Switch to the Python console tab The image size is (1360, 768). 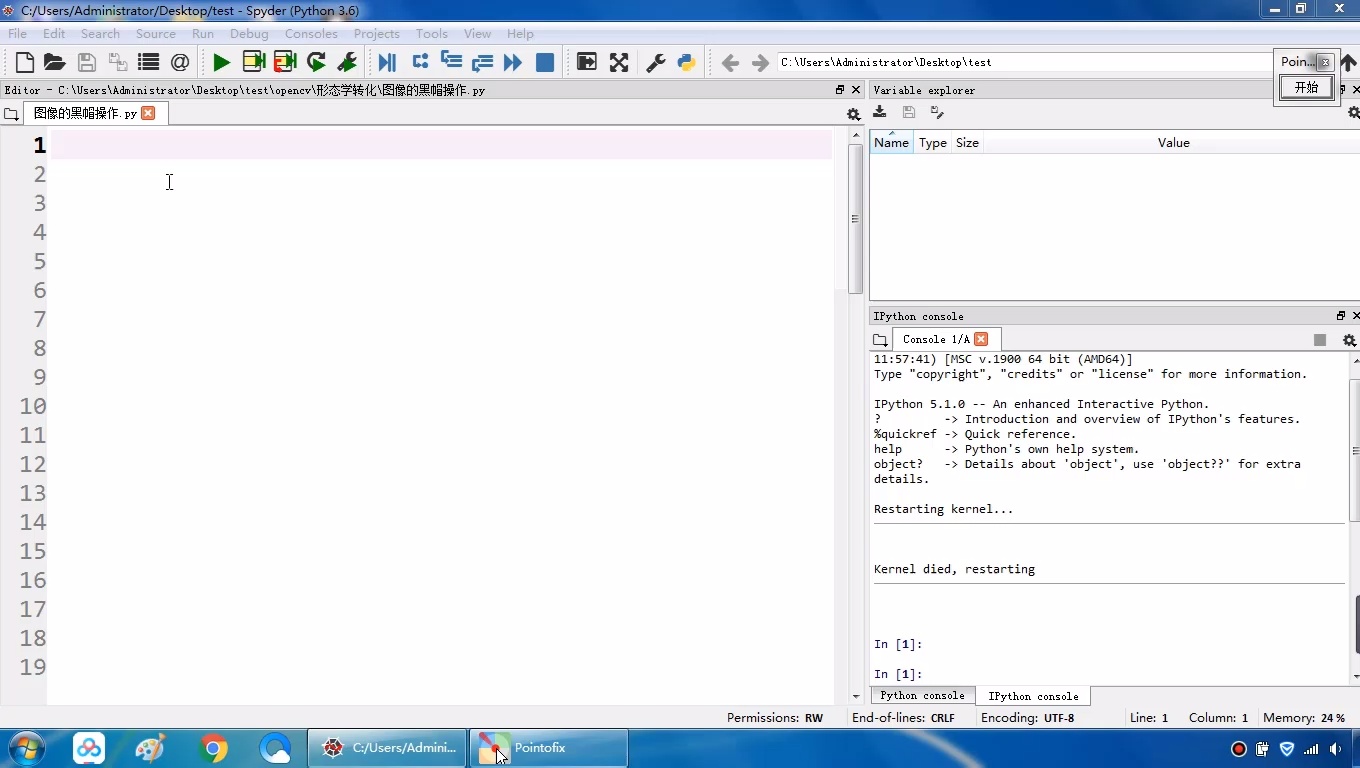point(922,696)
